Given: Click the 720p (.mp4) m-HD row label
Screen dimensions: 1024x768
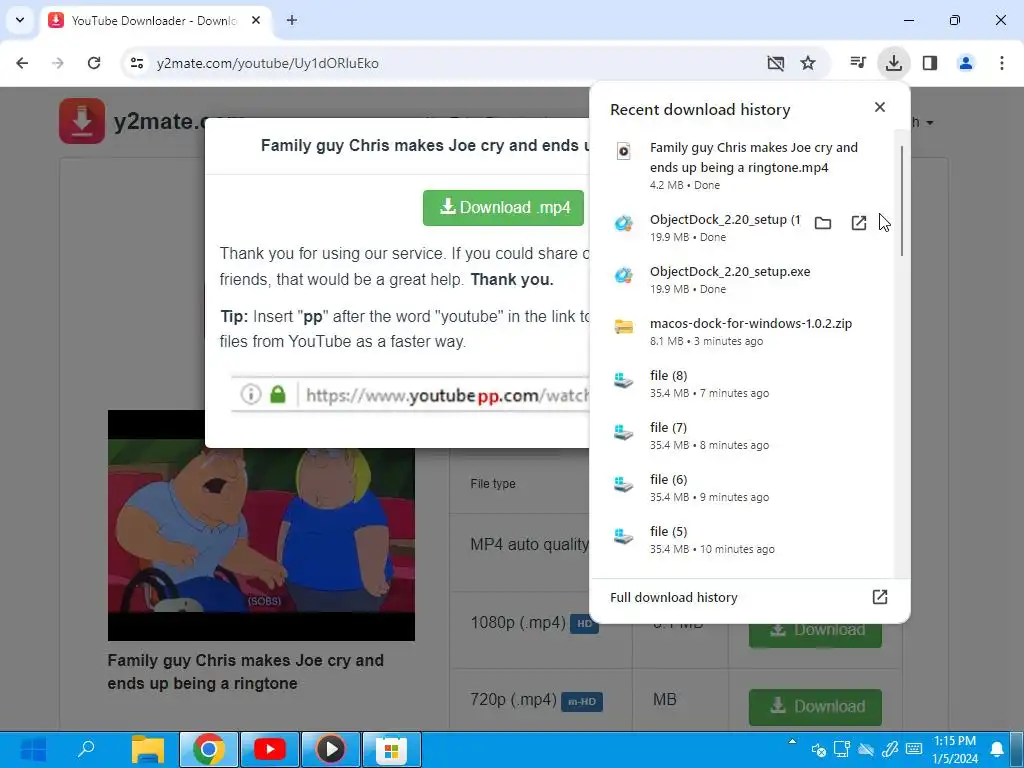Looking at the screenshot, I should 537,701.
